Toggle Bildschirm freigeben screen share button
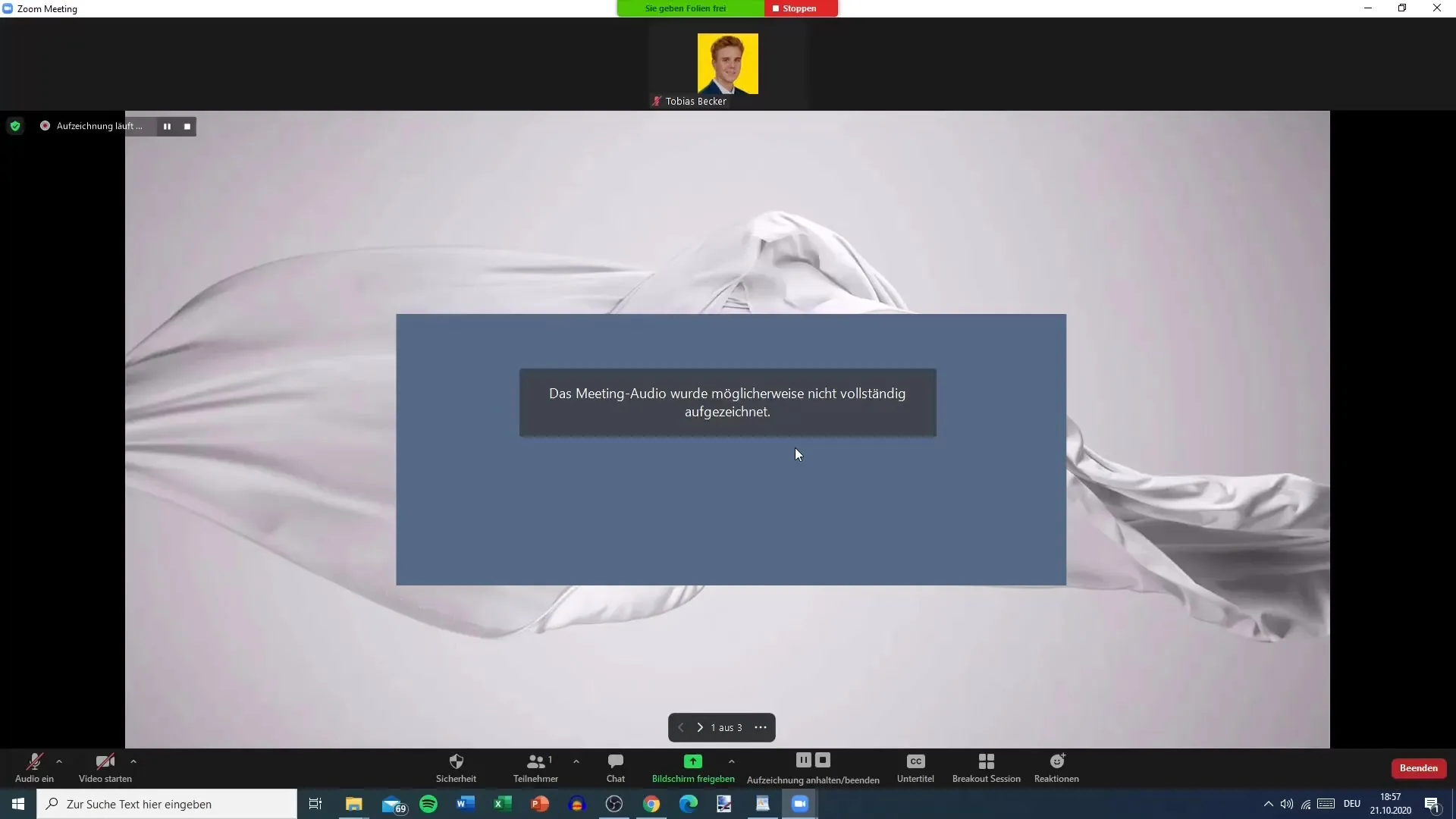Screen dimensions: 1456x819 click(x=693, y=767)
